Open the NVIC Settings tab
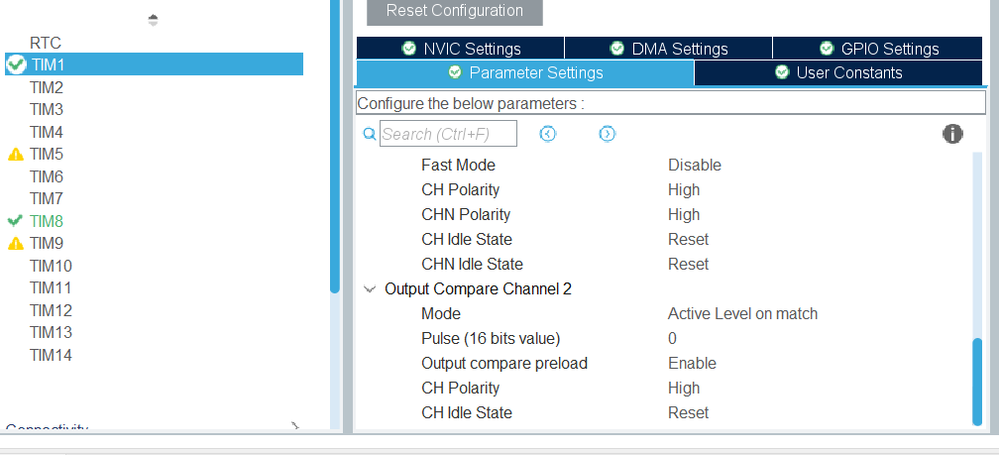 click(460, 49)
